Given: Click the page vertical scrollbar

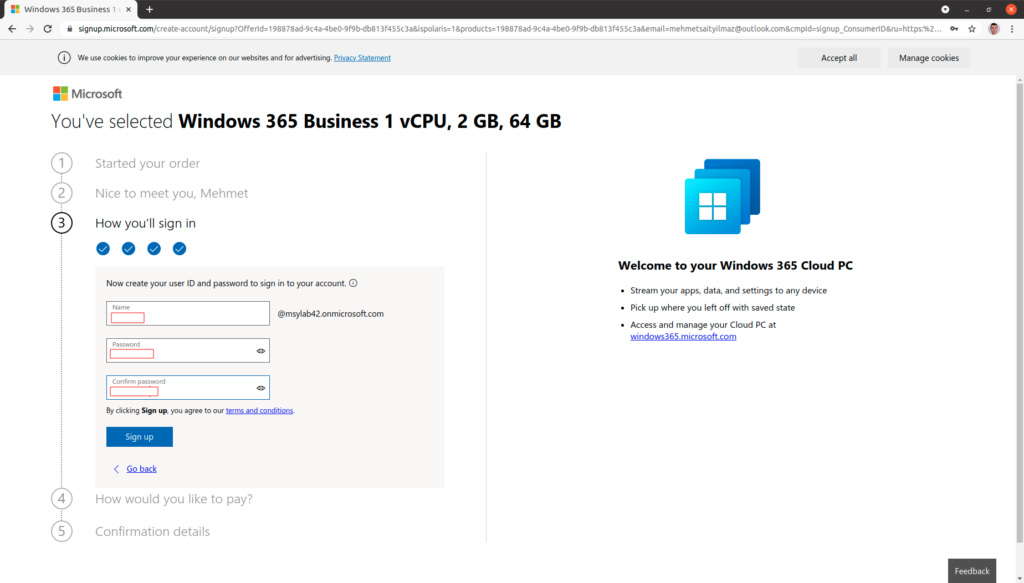Looking at the screenshot, I should point(1019,313).
